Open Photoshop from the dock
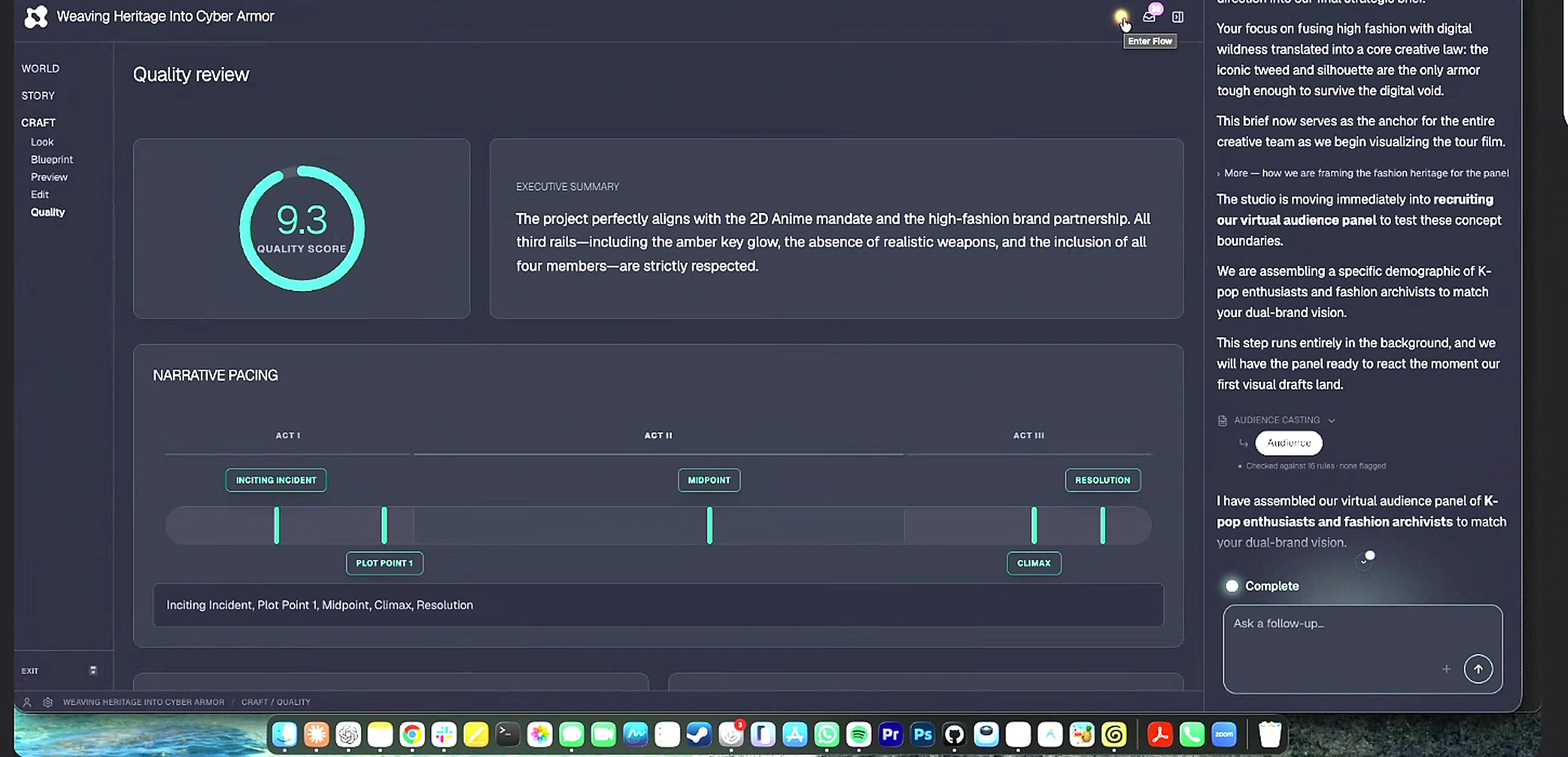This screenshot has height=757, width=1568. [922, 734]
